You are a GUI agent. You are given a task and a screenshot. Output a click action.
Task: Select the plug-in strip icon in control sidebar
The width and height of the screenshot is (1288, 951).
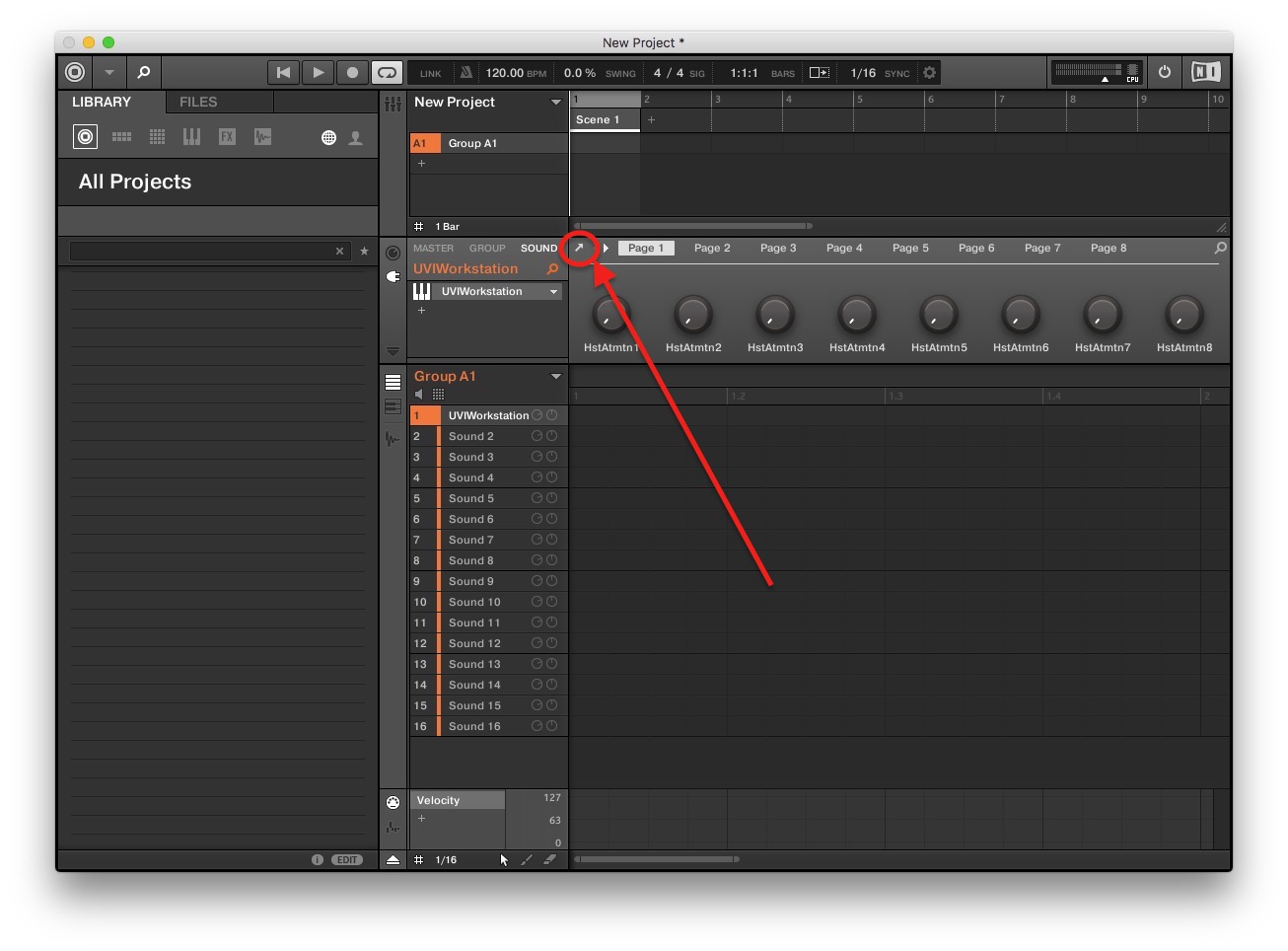coord(394,277)
